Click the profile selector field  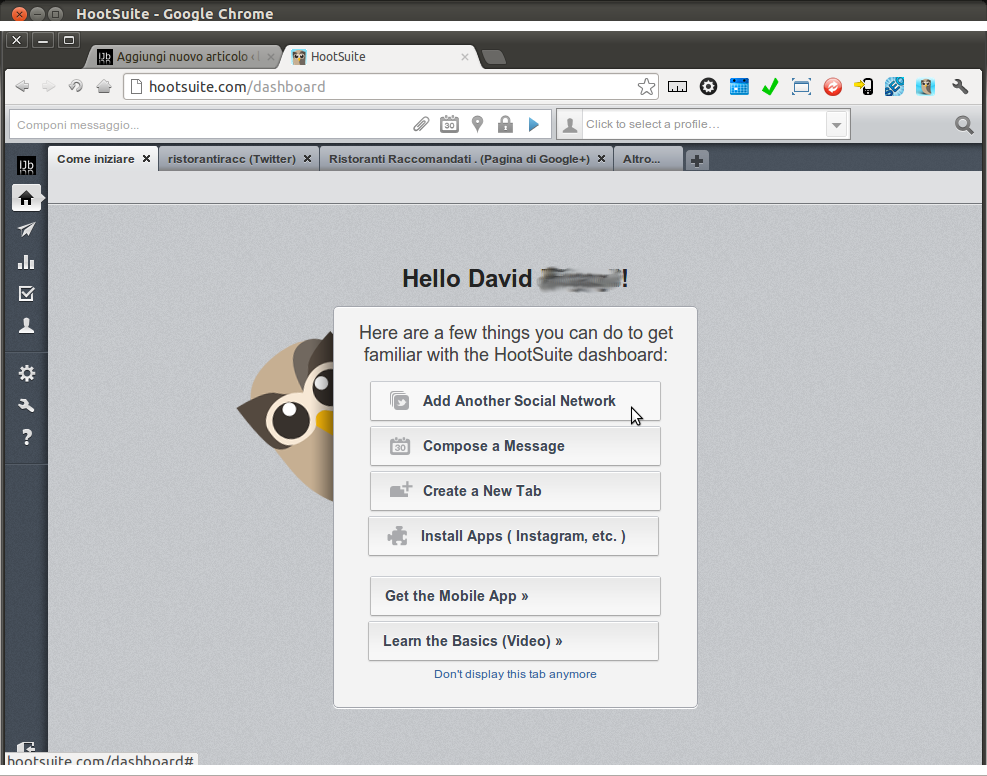click(x=704, y=125)
